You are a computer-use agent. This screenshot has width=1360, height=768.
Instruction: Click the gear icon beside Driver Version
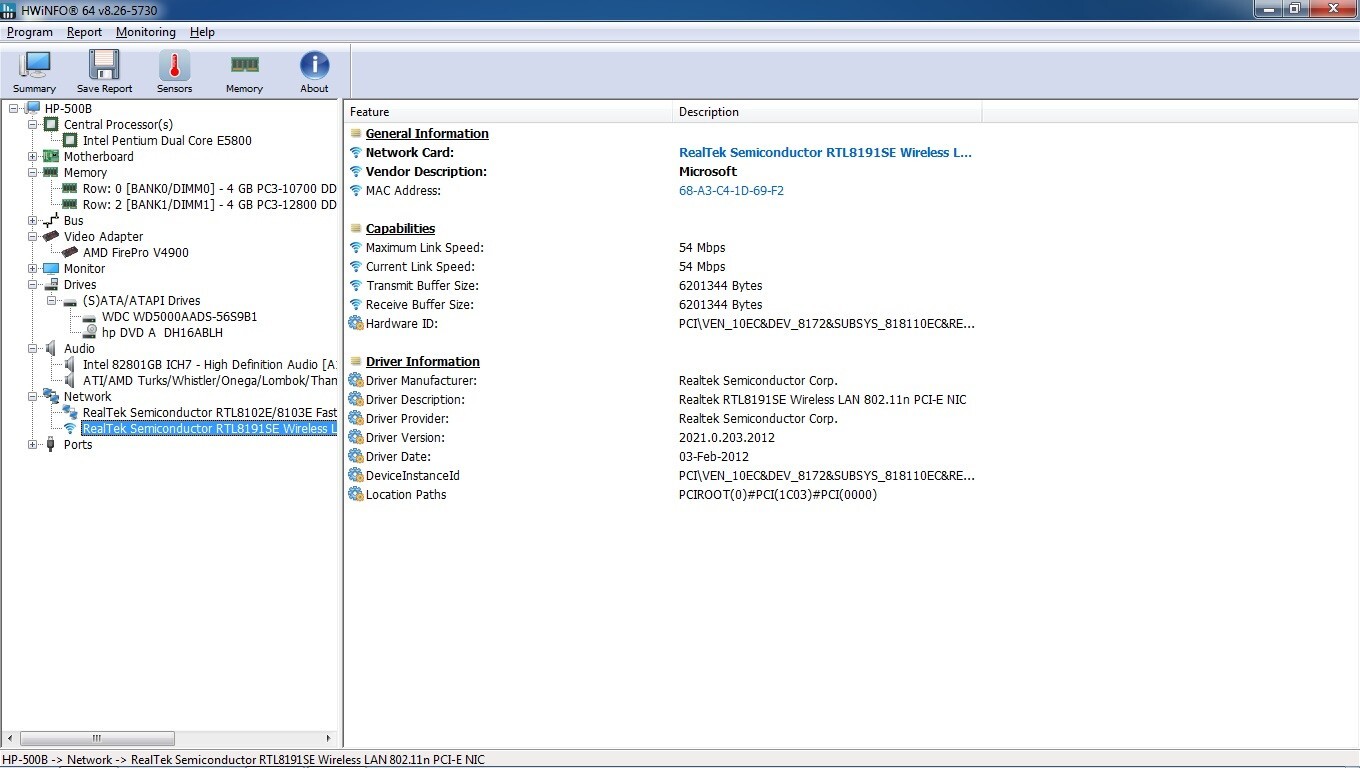[x=355, y=437]
